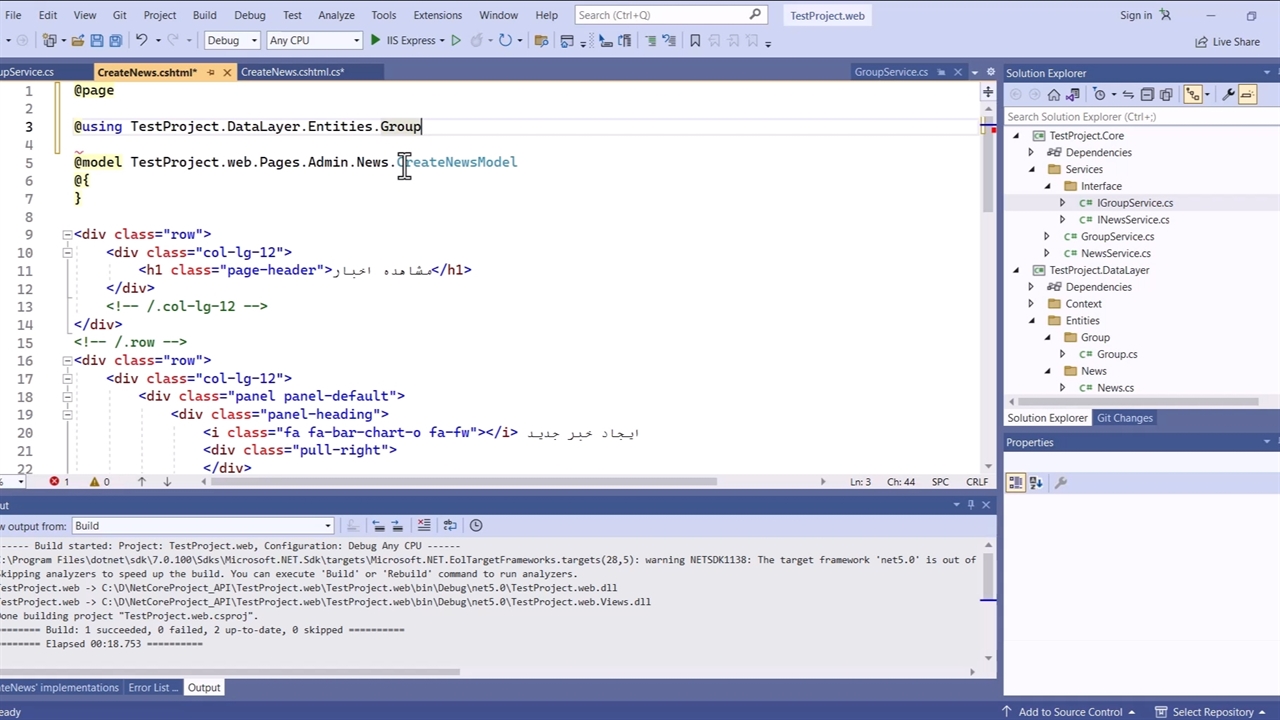Click Clear All icon in Output panel
Screen dimensions: 1280x720
point(424,525)
